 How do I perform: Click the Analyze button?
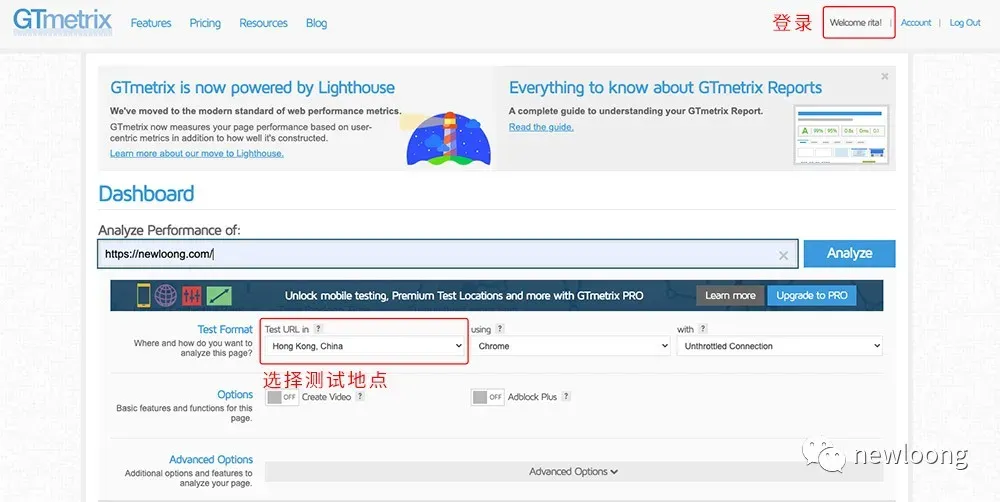tap(849, 253)
